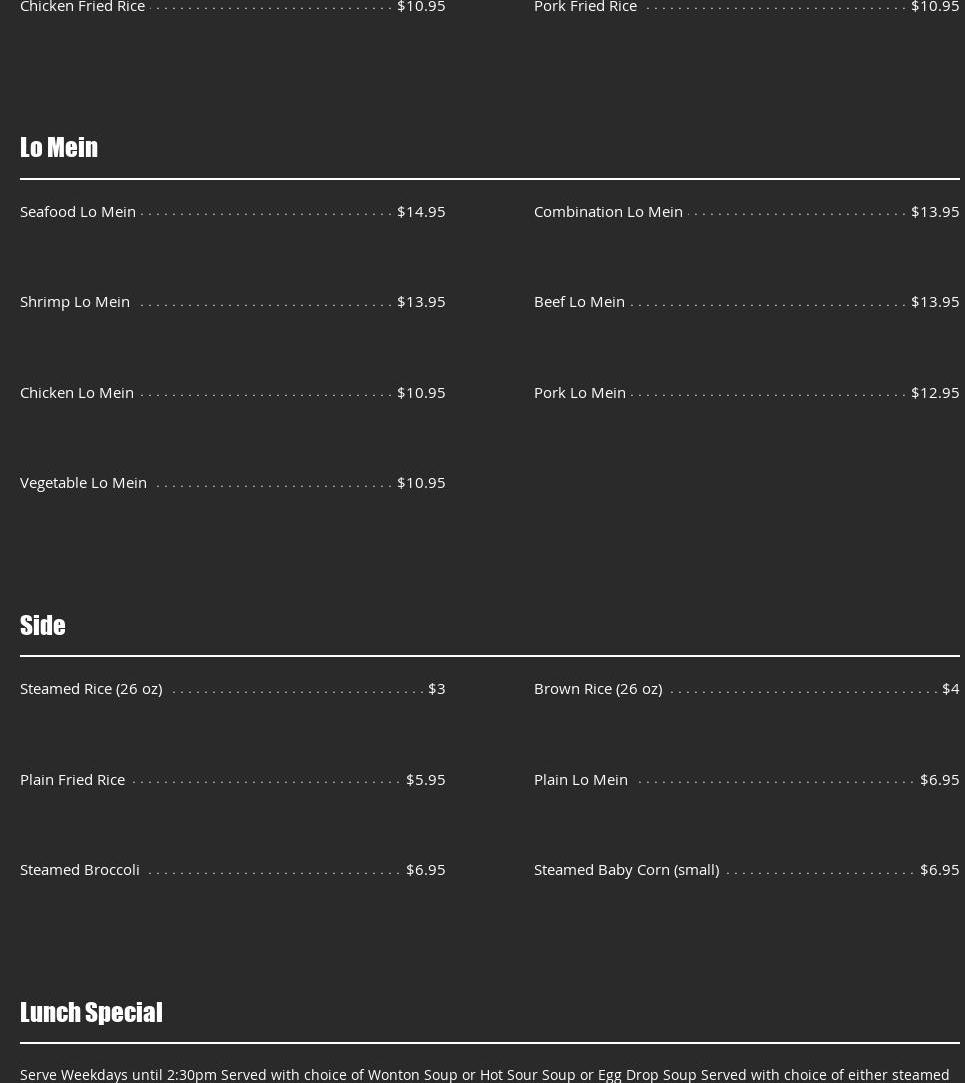Select the Plain Lo Mein side
Image resolution: width=965 pixels, height=1083 pixels.
[581, 779]
